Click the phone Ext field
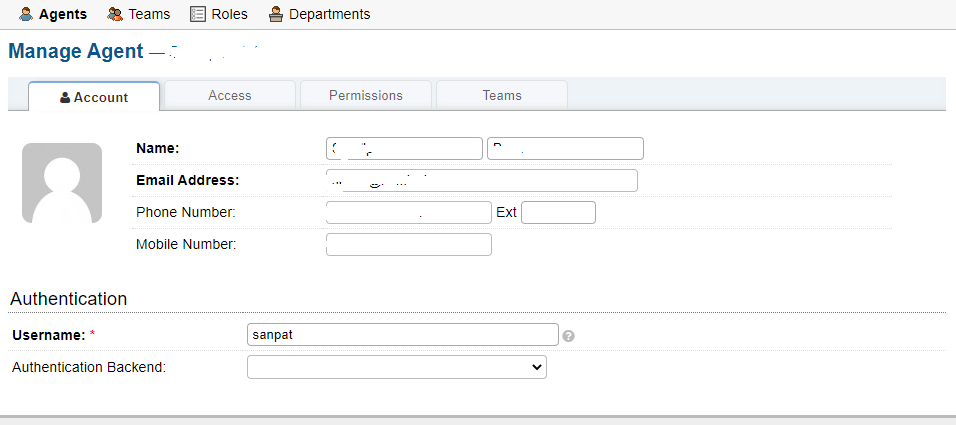Image resolution: width=956 pixels, height=425 pixels. [x=558, y=213]
